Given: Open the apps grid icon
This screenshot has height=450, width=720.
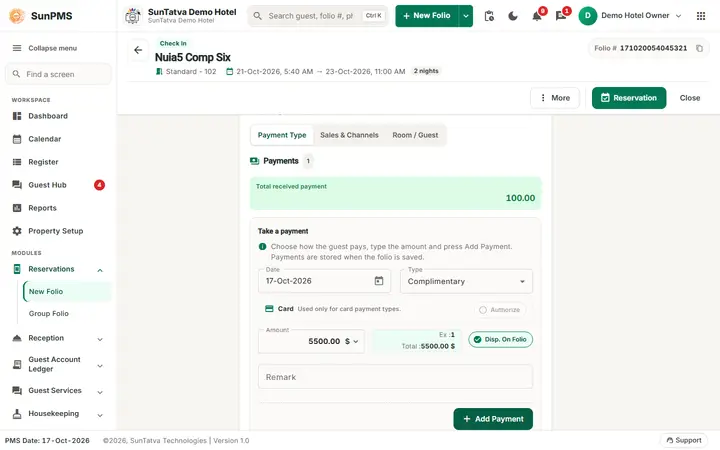Looking at the screenshot, I should (701, 16).
